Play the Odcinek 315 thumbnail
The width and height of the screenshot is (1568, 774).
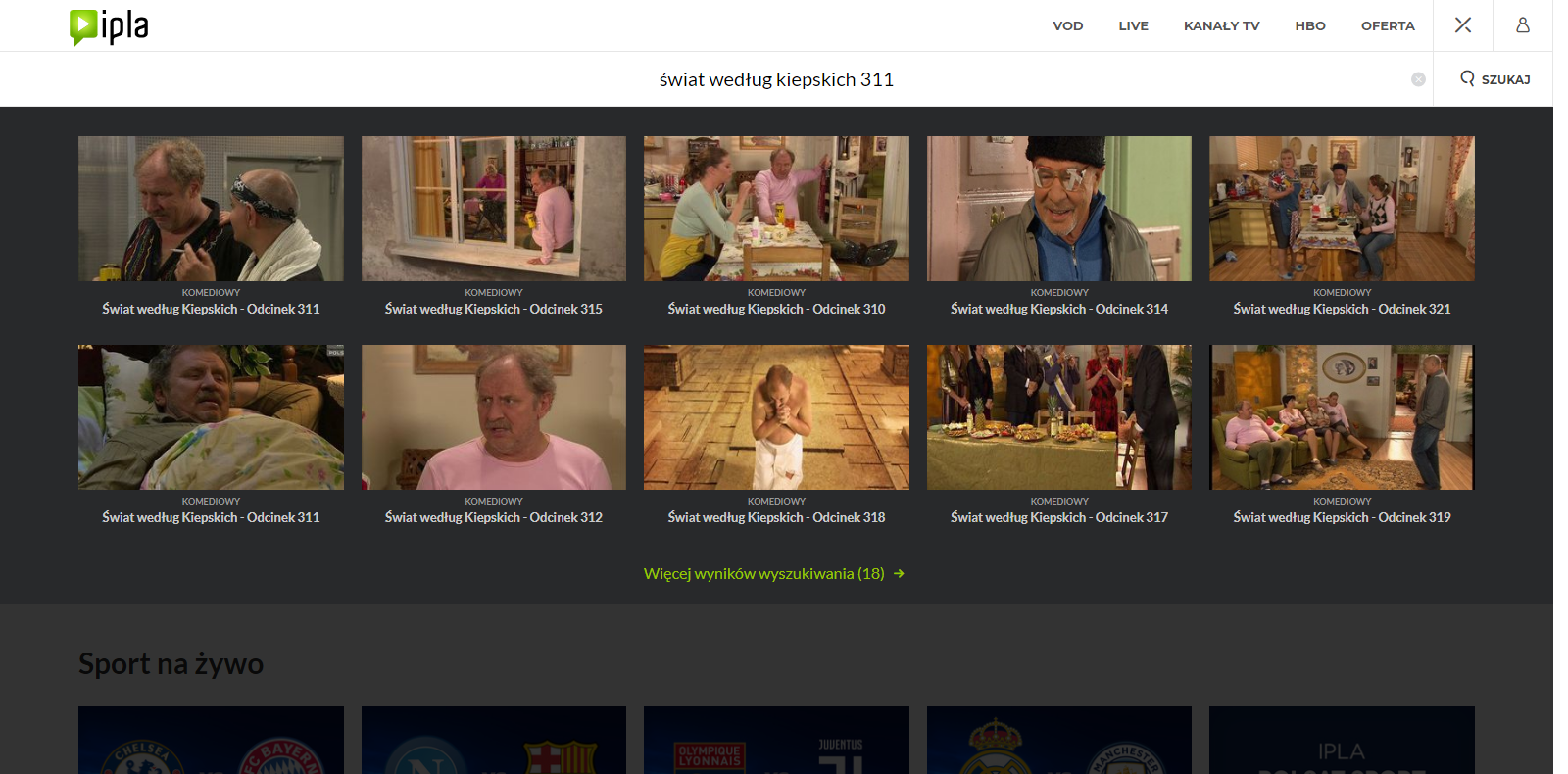(x=494, y=209)
